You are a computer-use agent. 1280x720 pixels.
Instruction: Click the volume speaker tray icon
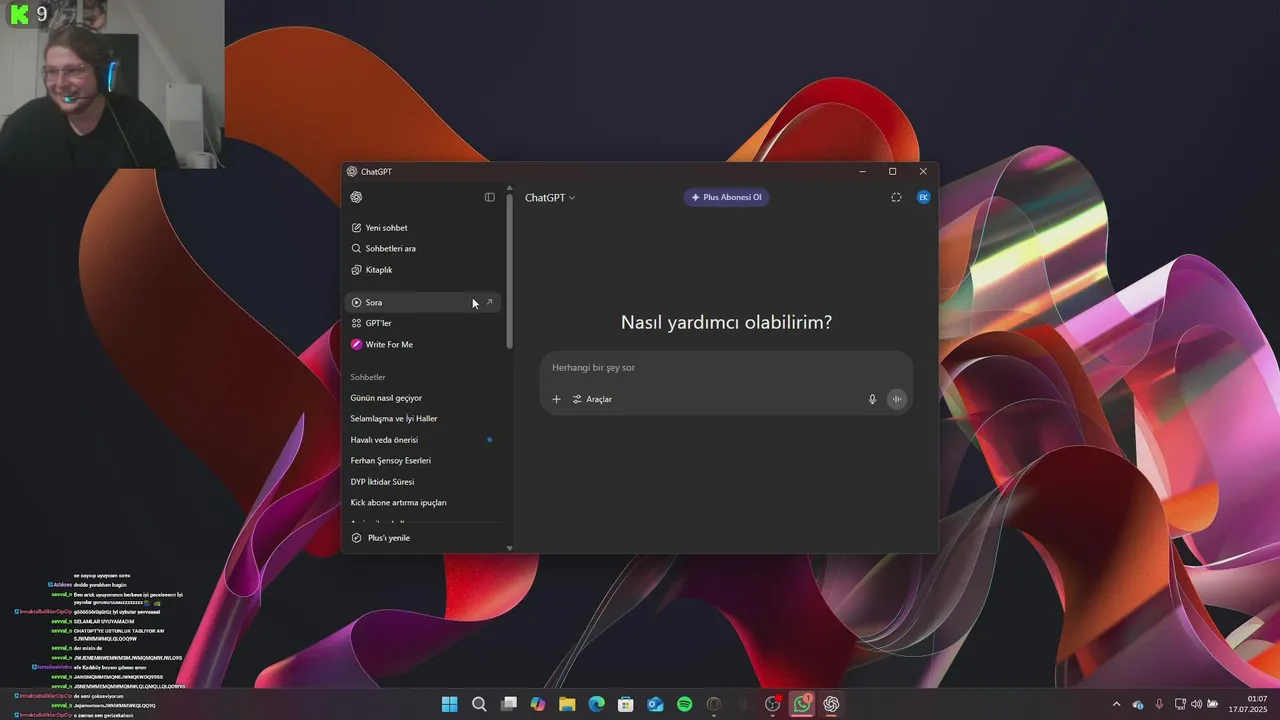click(1196, 704)
